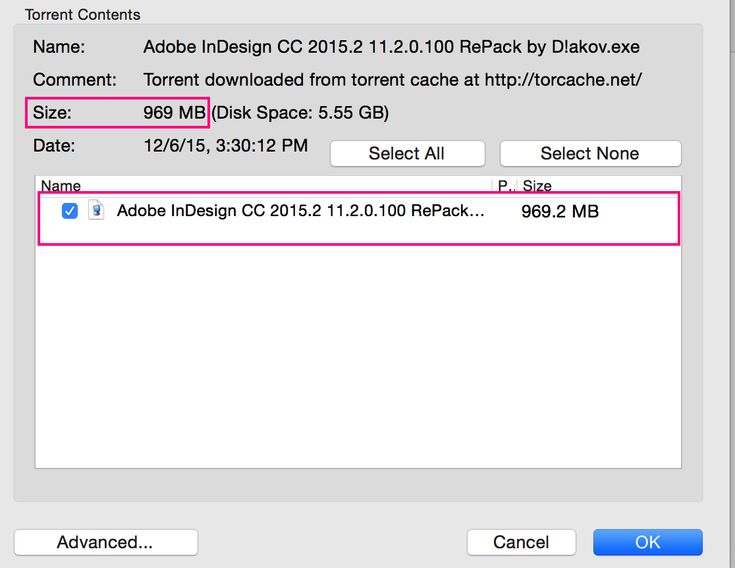Click the Torrent Contents group title
Screen dimensions: 735x568
(x=82, y=15)
